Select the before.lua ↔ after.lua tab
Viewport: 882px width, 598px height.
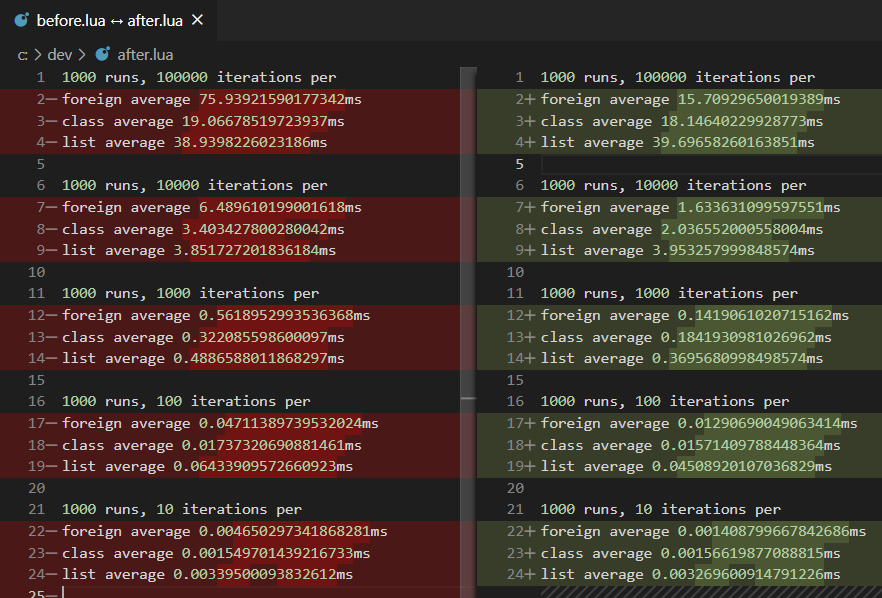click(108, 20)
